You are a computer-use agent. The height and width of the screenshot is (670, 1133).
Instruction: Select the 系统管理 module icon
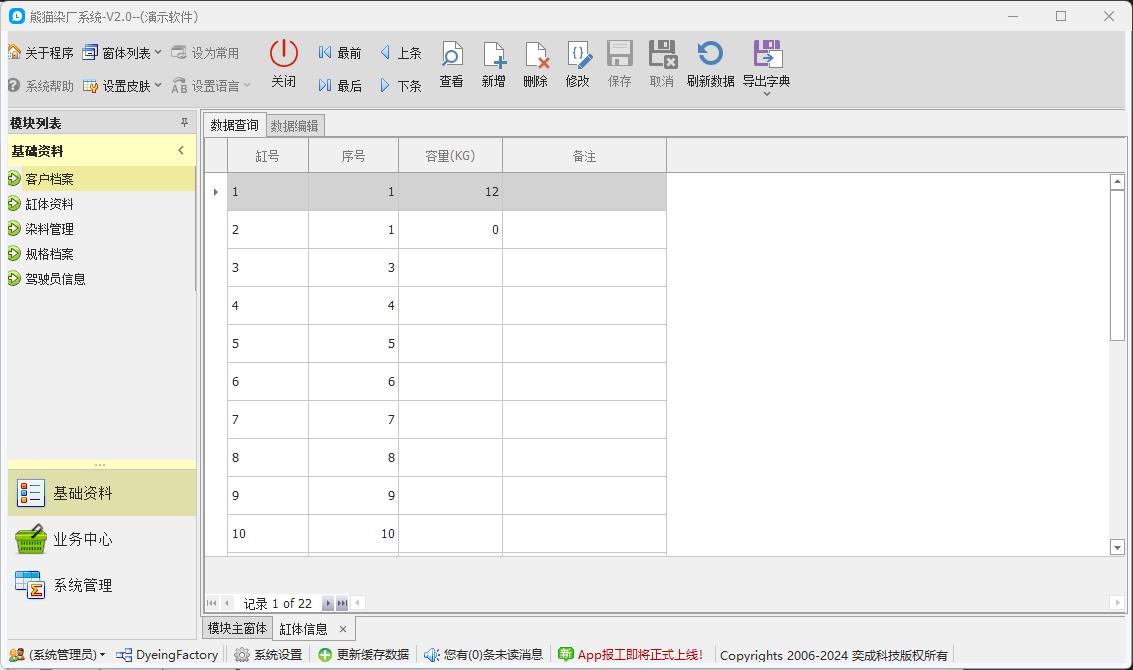[x=30, y=584]
